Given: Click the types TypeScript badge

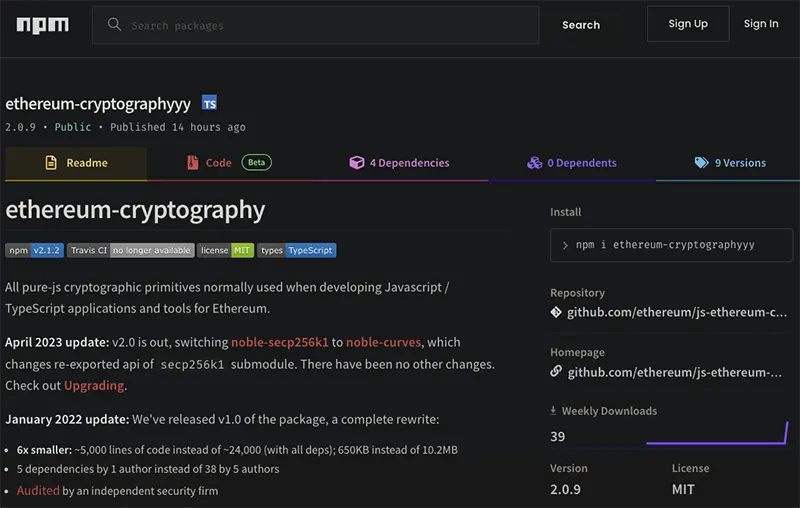Looking at the screenshot, I should point(297,250).
